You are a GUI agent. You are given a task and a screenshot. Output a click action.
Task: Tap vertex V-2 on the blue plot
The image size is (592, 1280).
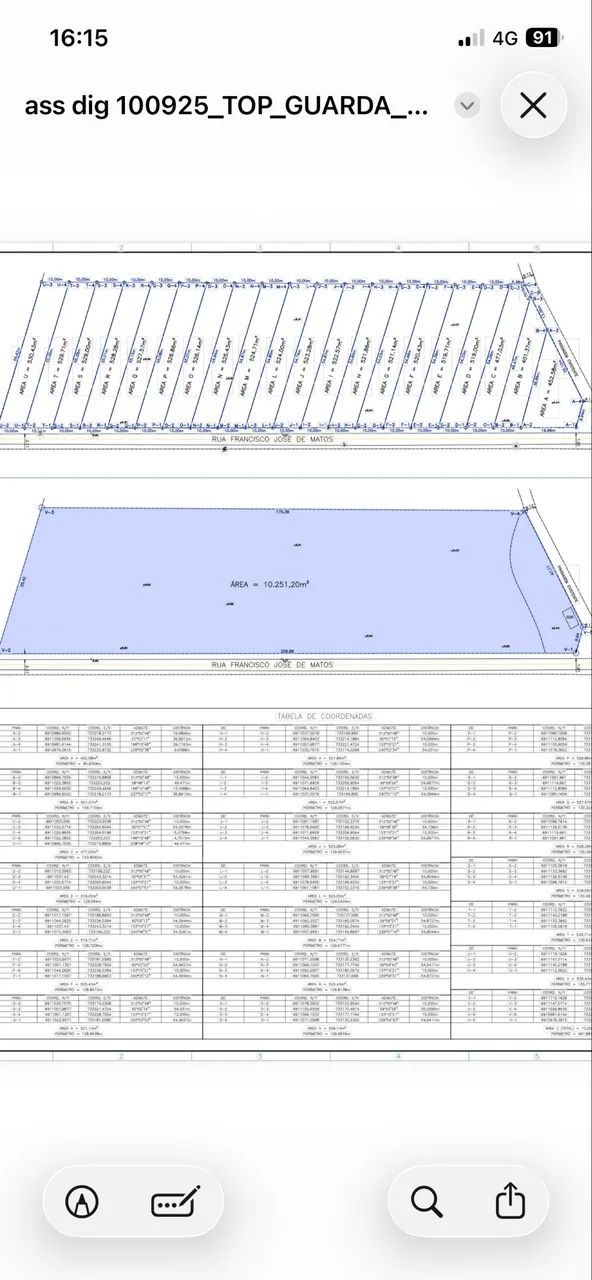(6, 650)
